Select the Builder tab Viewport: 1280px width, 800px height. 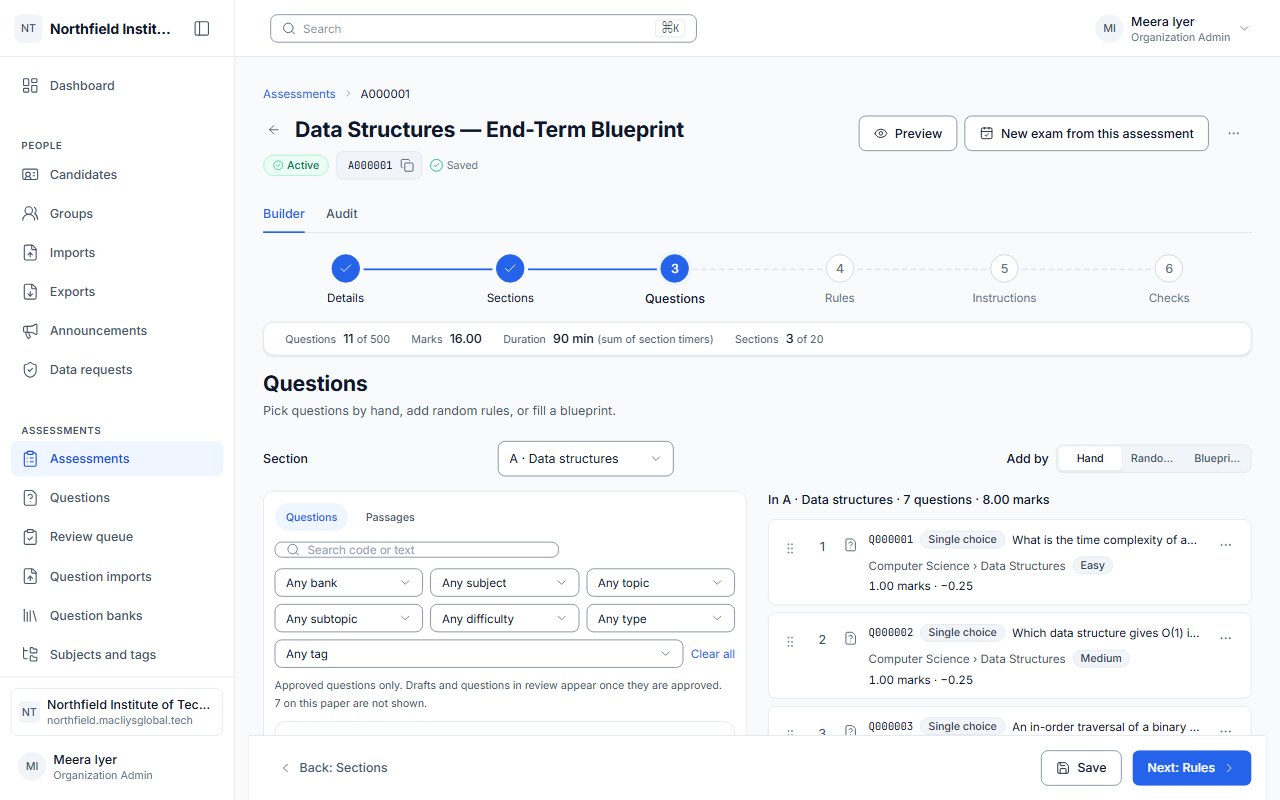(284, 214)
